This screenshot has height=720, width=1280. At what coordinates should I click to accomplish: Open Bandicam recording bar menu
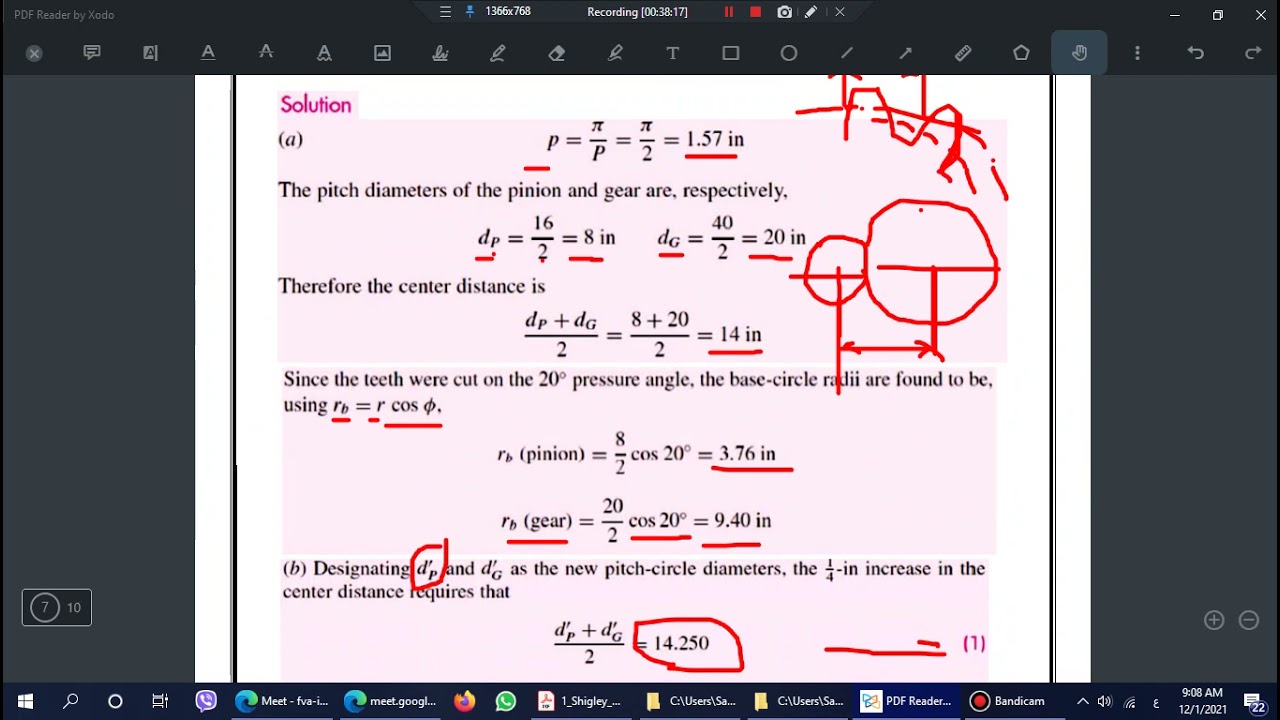446,11
